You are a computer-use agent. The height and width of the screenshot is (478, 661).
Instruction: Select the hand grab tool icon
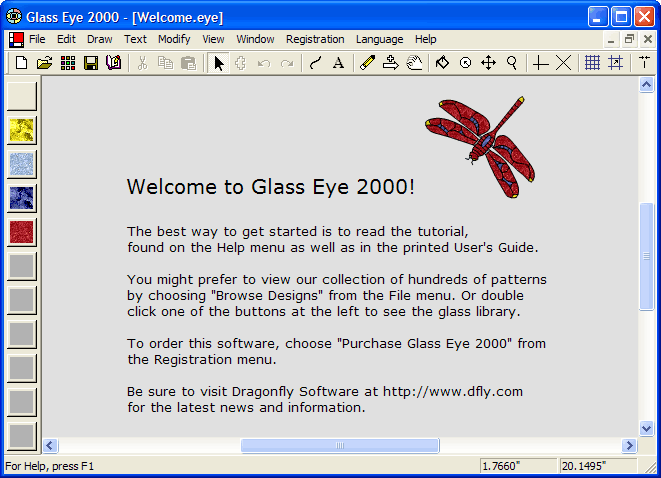click(414, 63)
